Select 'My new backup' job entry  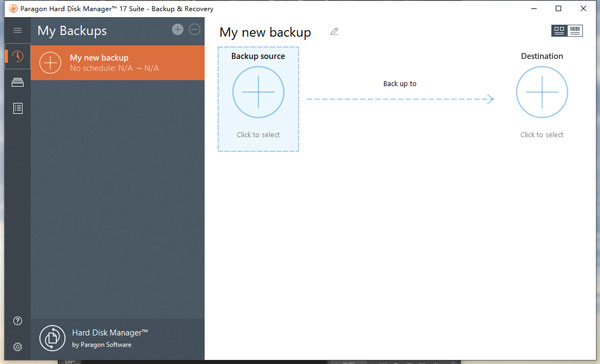click(117, 63)
